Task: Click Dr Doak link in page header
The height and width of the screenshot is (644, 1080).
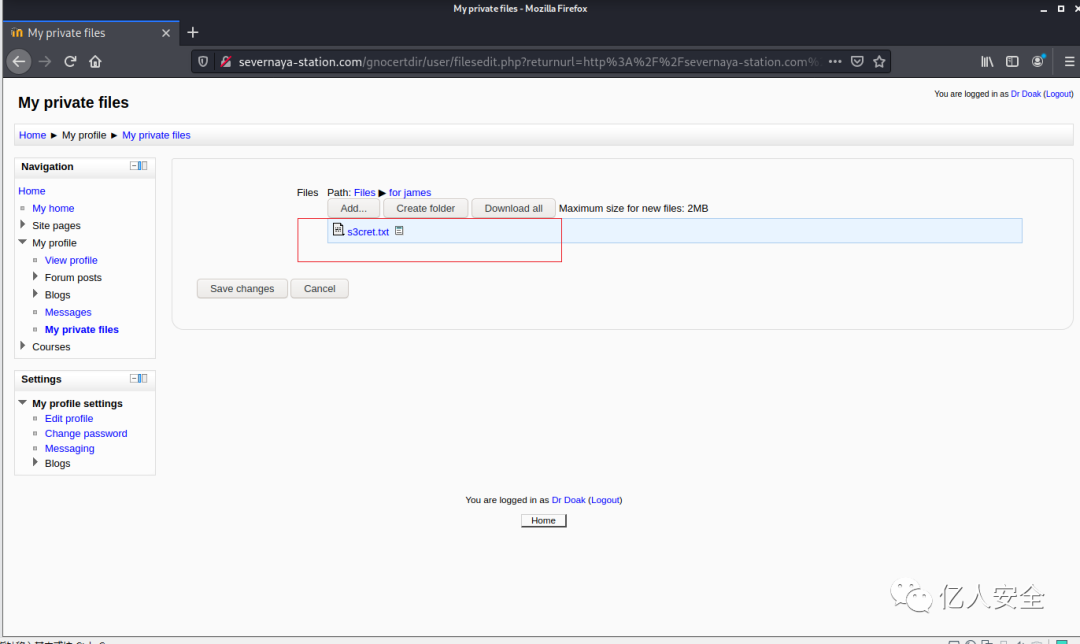Action: [x=1026, y=94]
